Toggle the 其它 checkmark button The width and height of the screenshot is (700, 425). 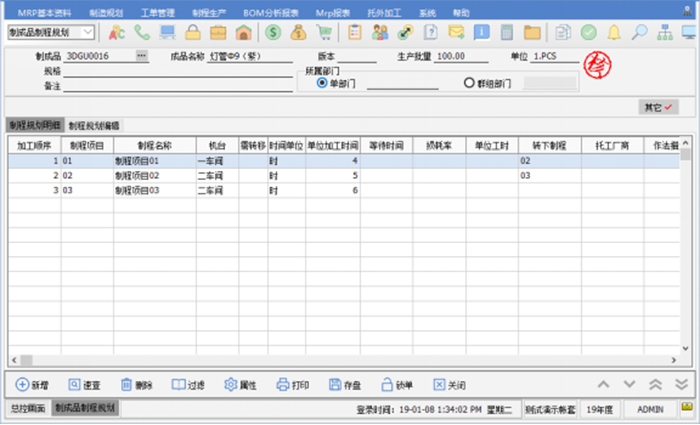click(657, 106)
